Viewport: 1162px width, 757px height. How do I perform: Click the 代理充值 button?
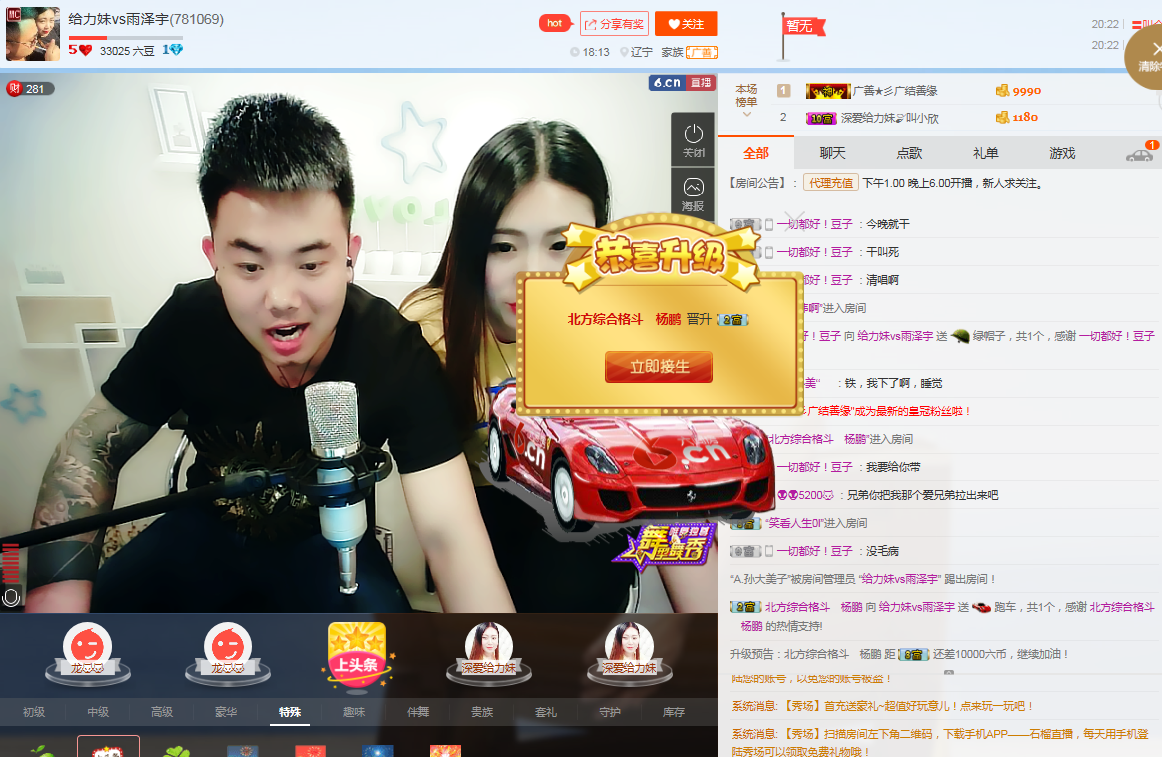[x=831, y=183]
